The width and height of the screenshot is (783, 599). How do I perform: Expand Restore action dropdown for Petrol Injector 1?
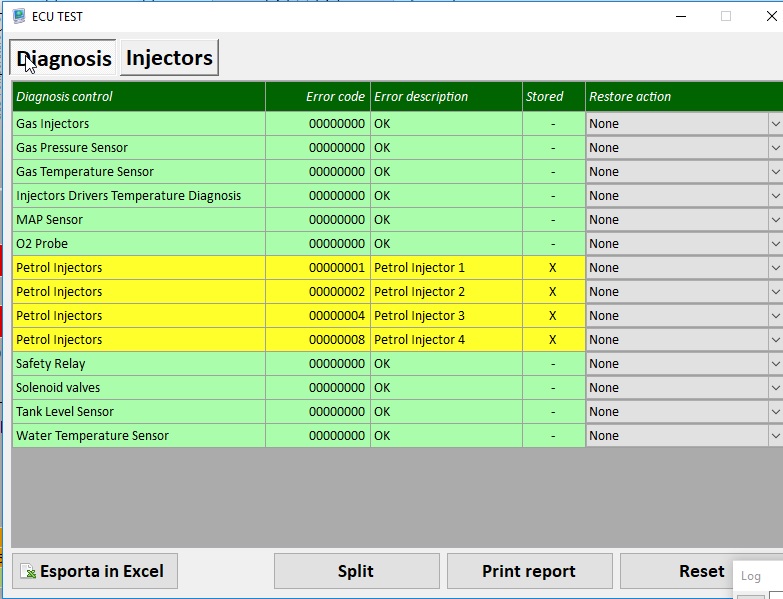775,268
